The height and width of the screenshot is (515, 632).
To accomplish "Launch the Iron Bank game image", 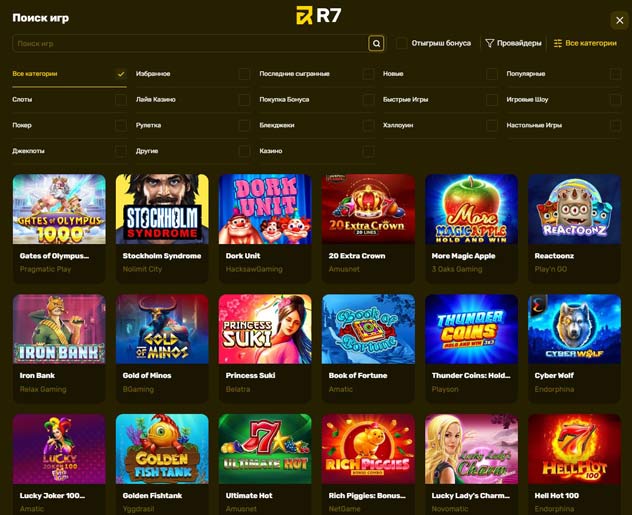I will coord(59,329).
